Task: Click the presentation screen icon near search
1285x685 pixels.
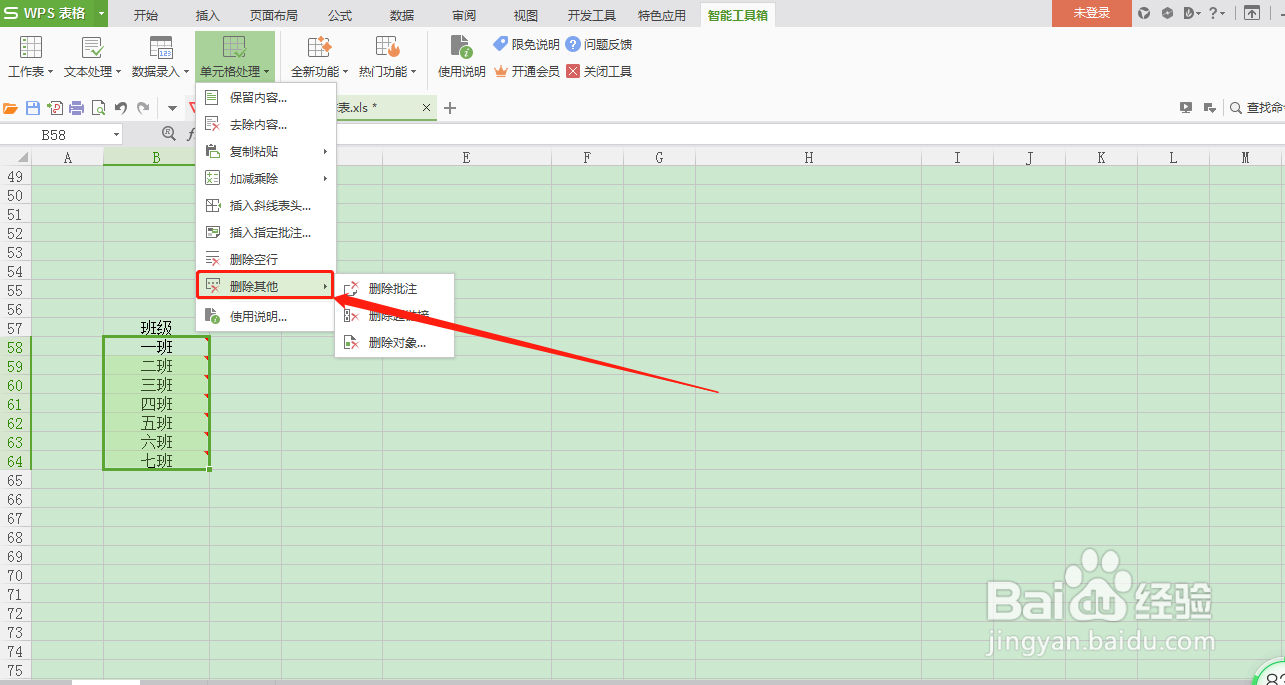Action: point(1186,108)
